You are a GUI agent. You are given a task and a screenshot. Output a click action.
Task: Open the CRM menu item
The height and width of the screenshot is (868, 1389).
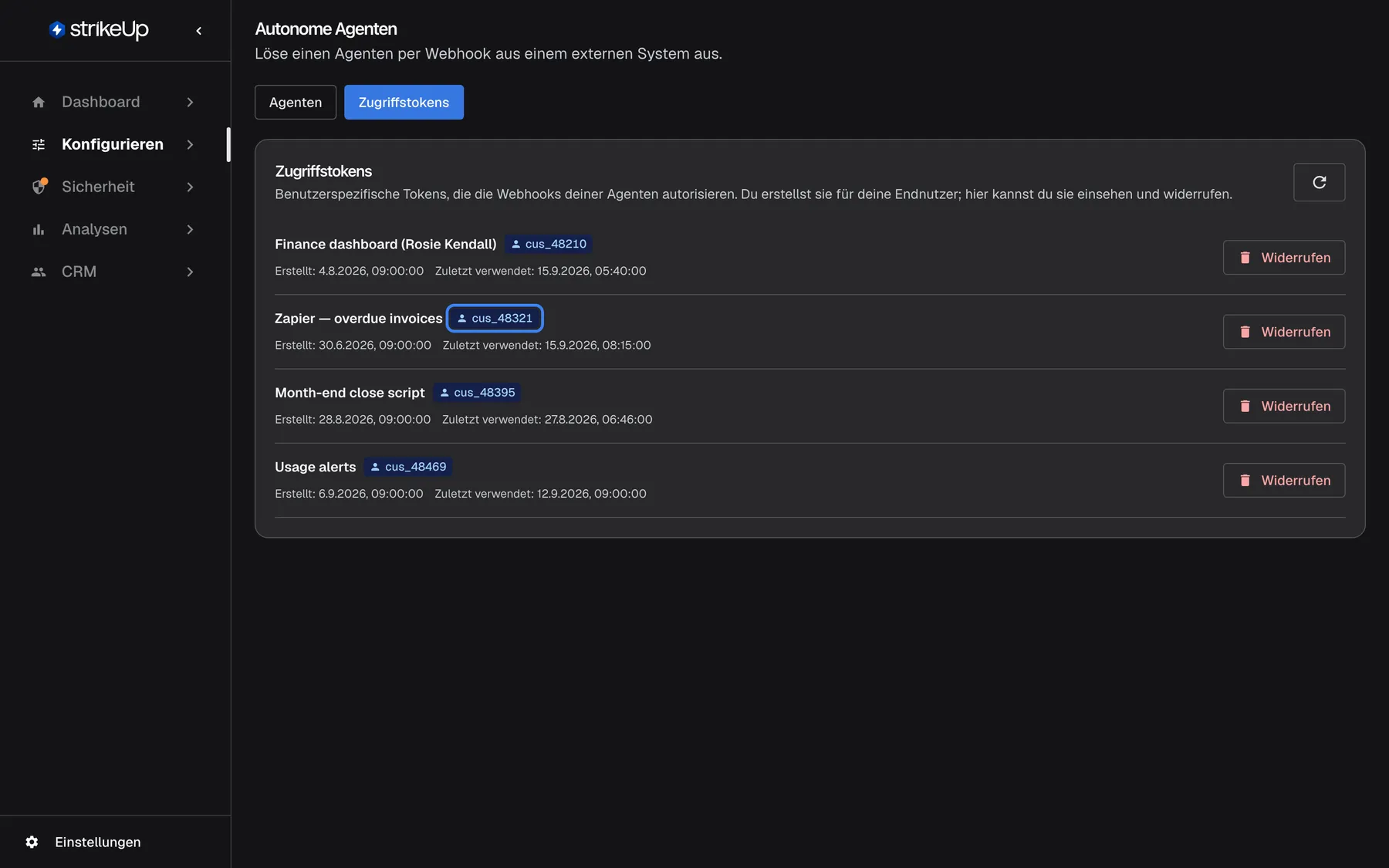[114, 272]
